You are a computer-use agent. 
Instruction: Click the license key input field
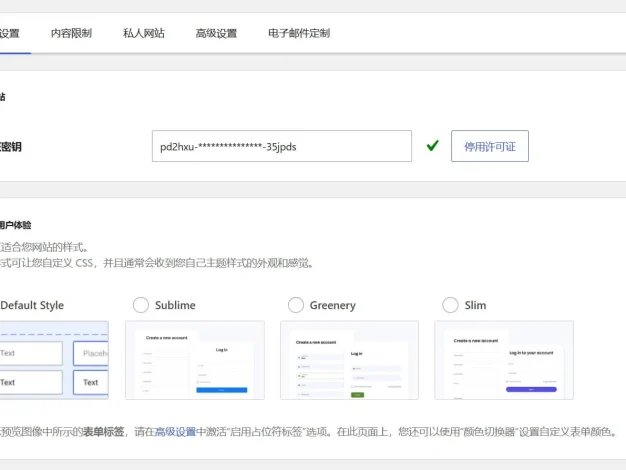coord(282,146)
